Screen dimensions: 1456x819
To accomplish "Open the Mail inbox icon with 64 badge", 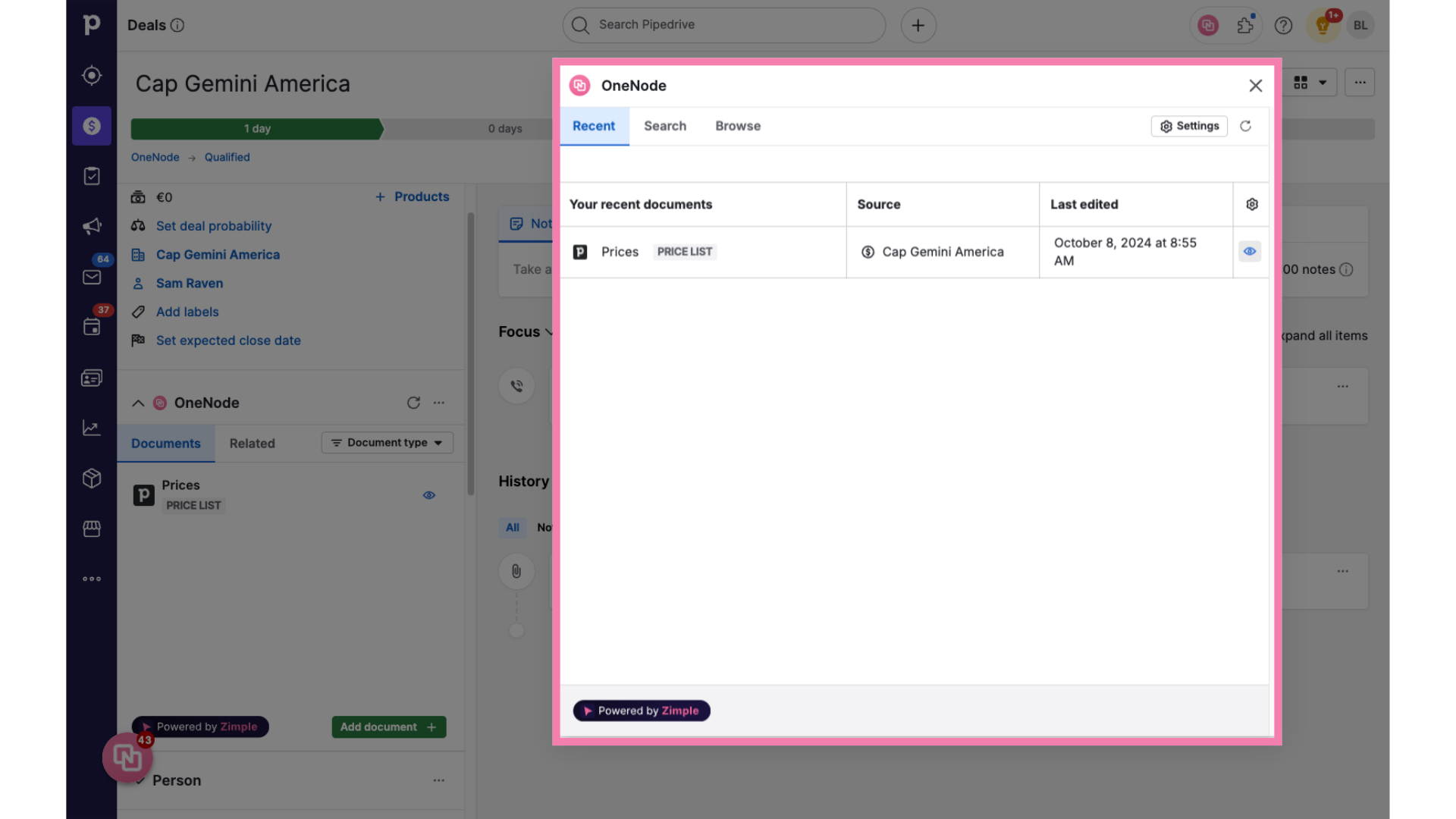I will 92,277.
